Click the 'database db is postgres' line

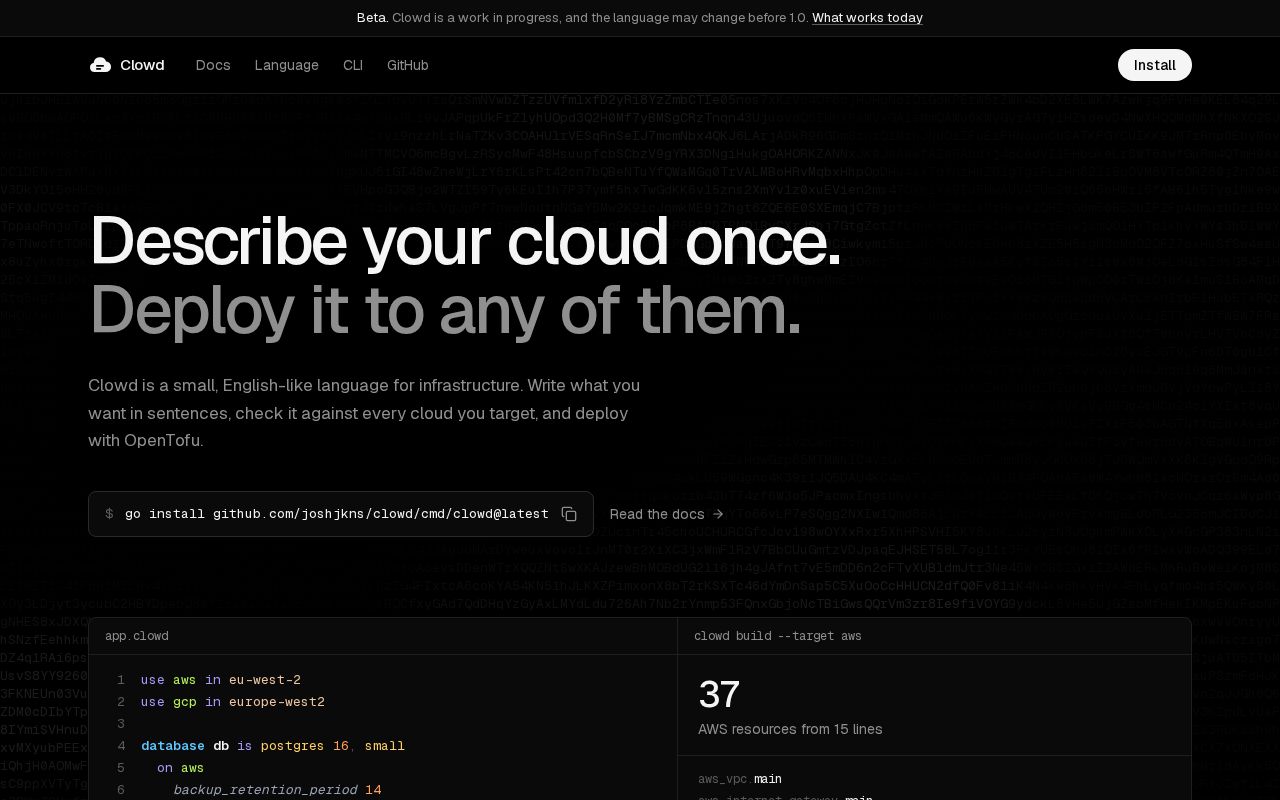click(273, 746)
